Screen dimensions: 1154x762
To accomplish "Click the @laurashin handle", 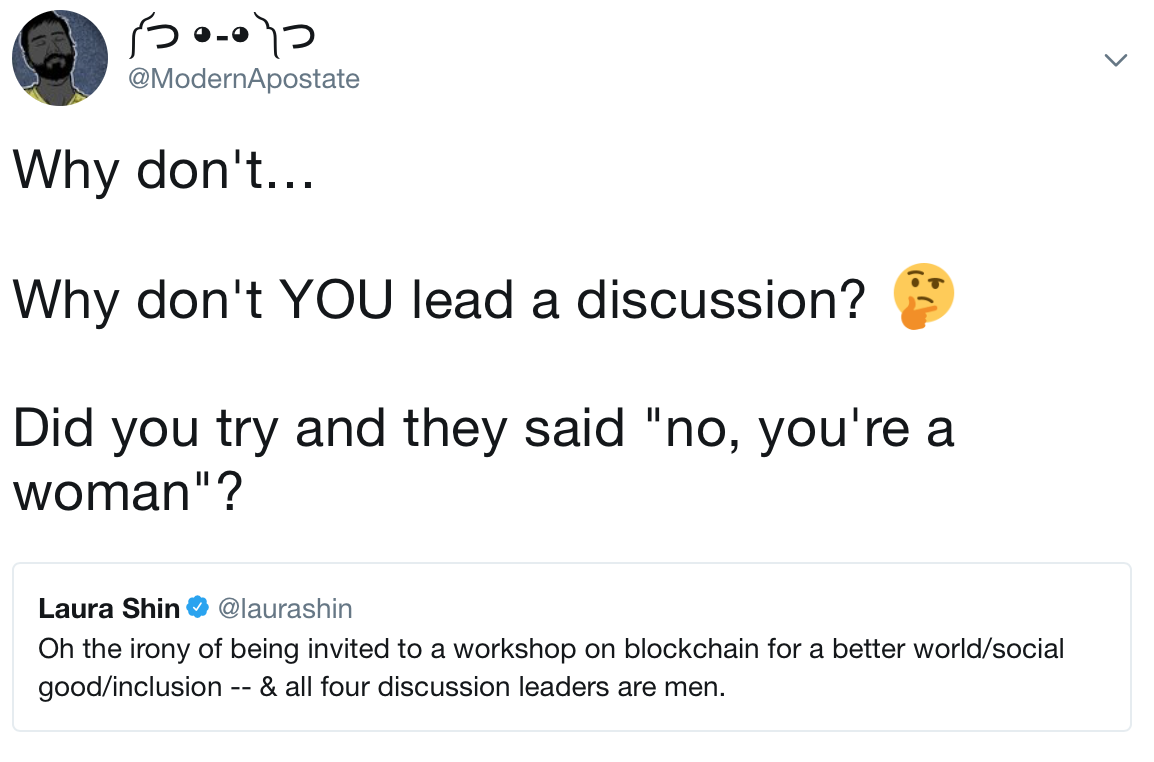I will coord(284,608).
